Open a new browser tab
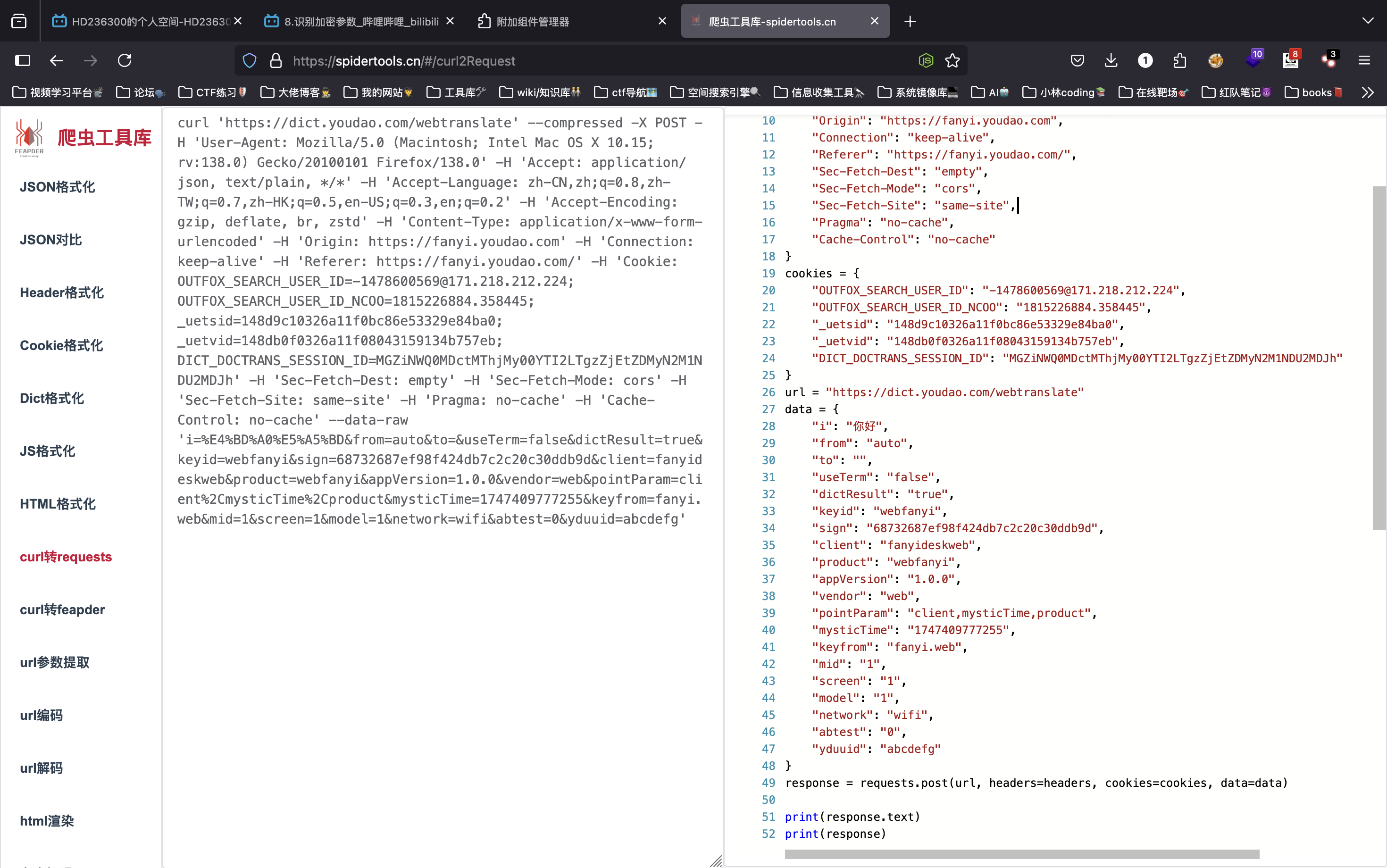Image resolution: width=1387 pixels, height=868 pixels. coord(910,21)
